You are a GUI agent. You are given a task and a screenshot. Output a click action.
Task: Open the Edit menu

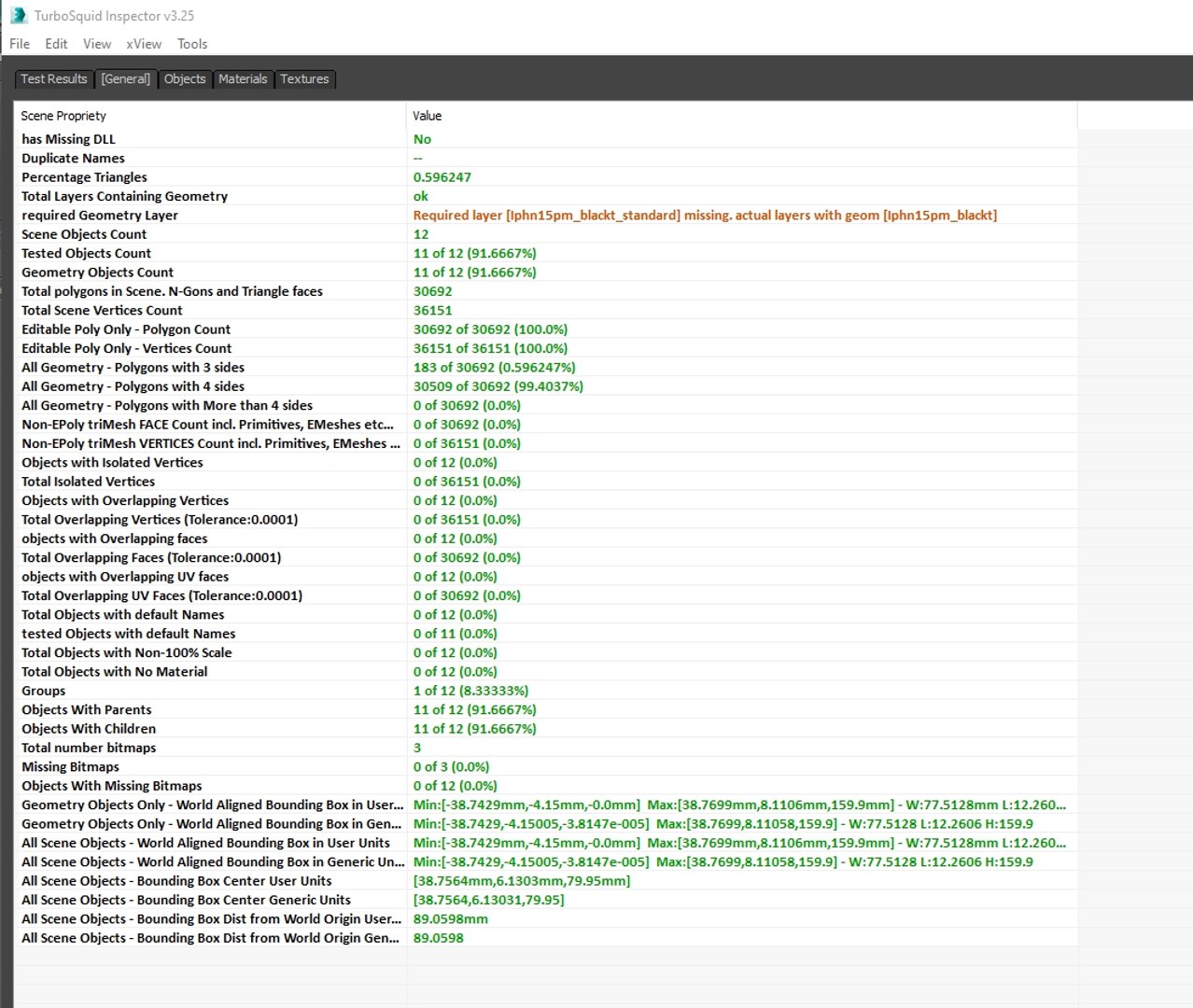(x=56, y=44)
